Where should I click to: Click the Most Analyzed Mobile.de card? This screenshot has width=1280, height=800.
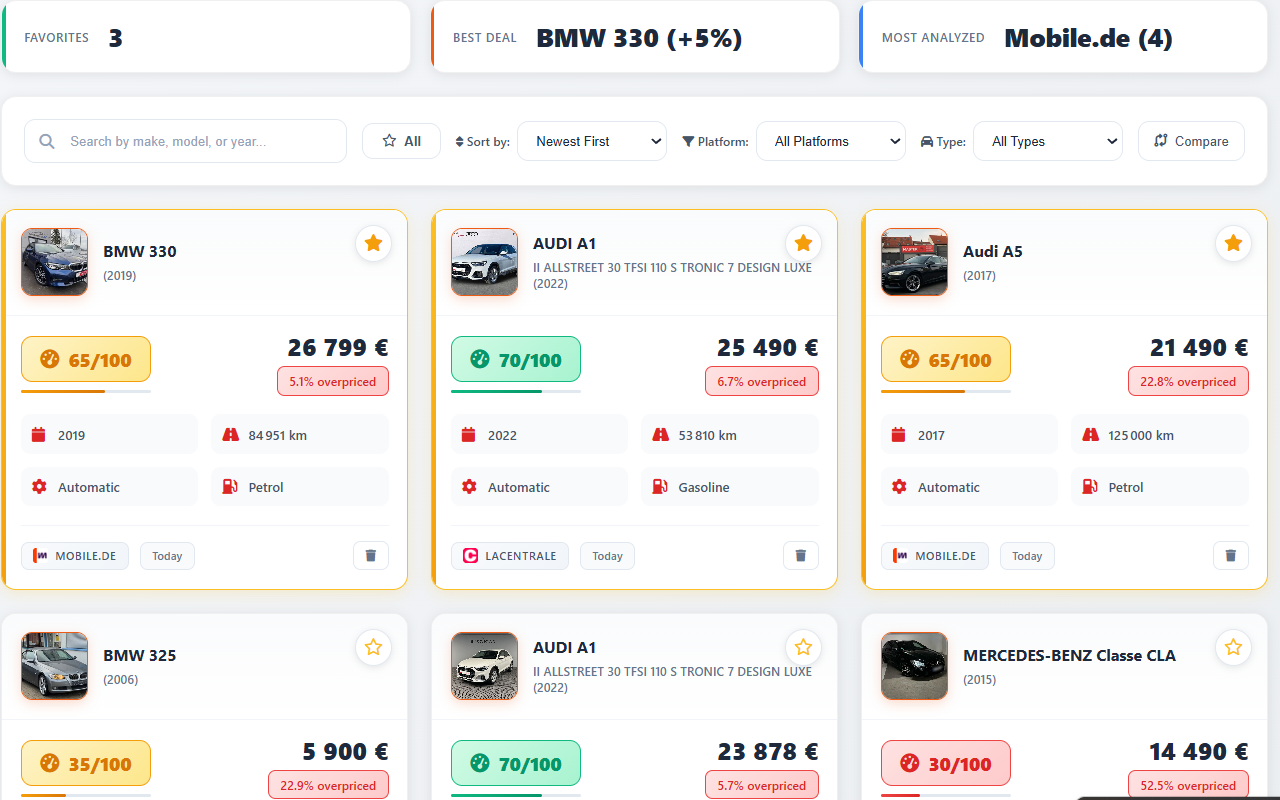[1063, 37]
